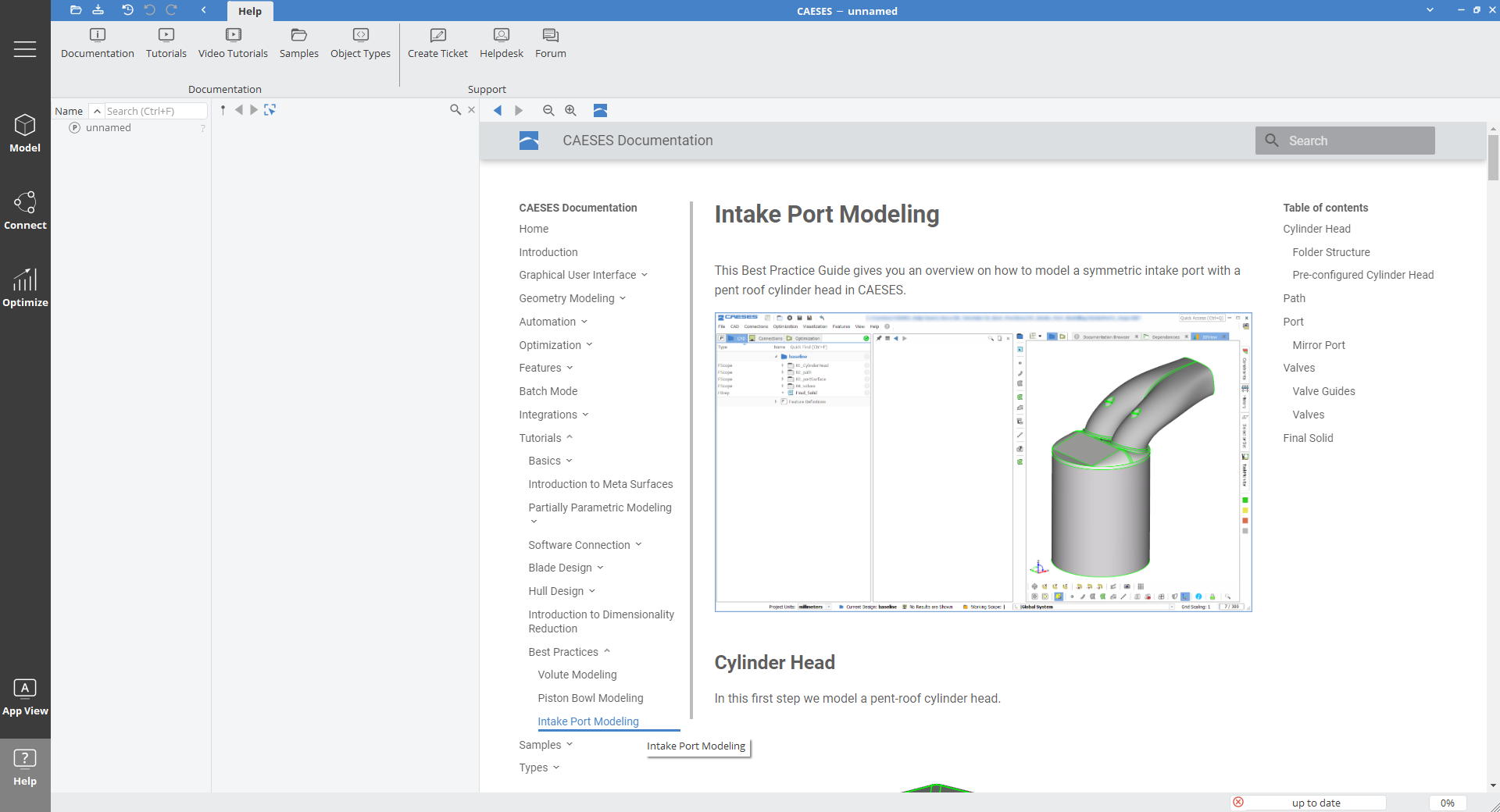Open Volute Modeling best practice
This screenshot has width=1500, height=812.
(577, 675)
